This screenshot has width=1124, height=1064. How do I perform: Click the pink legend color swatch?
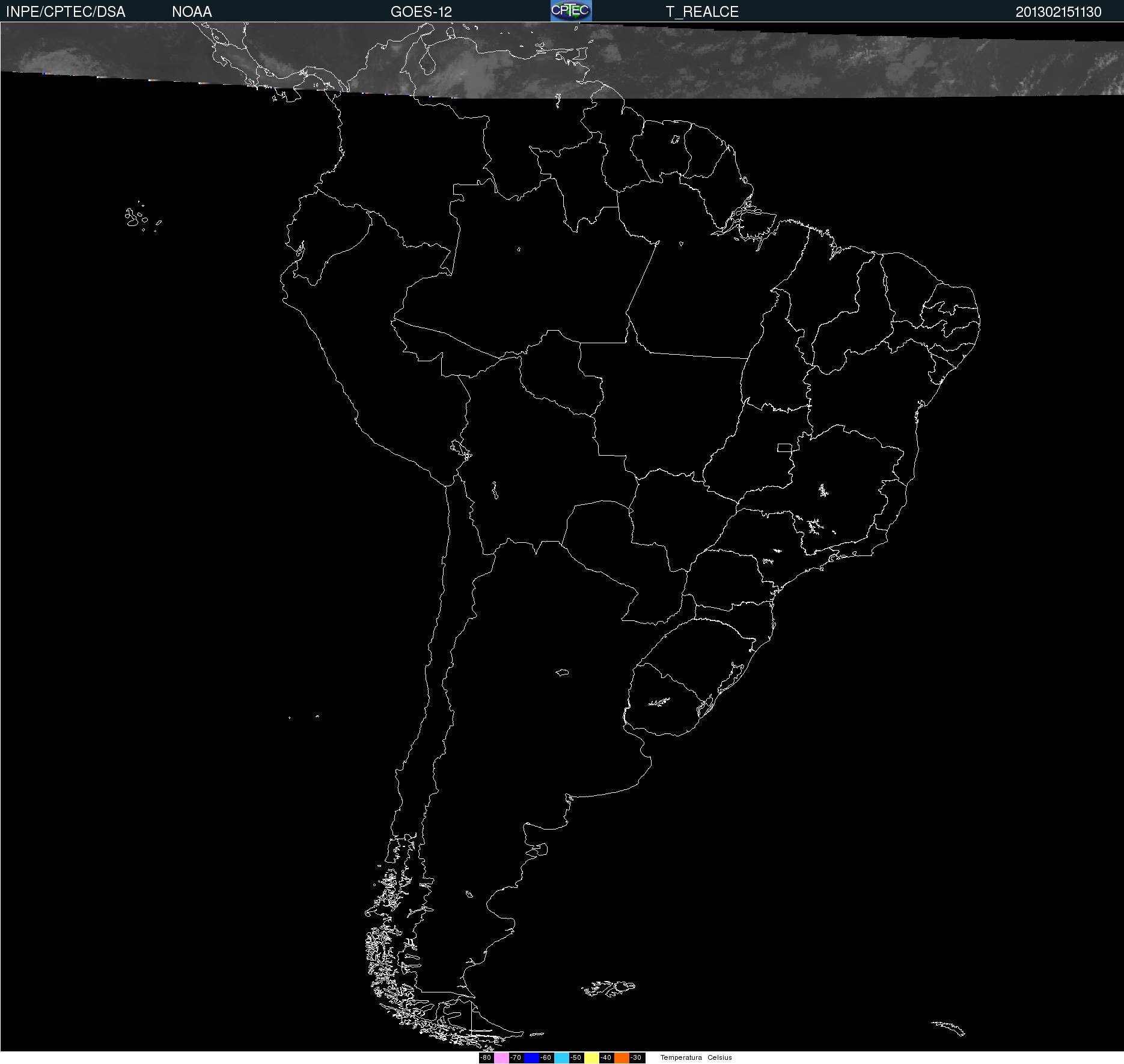(501, 1058)
